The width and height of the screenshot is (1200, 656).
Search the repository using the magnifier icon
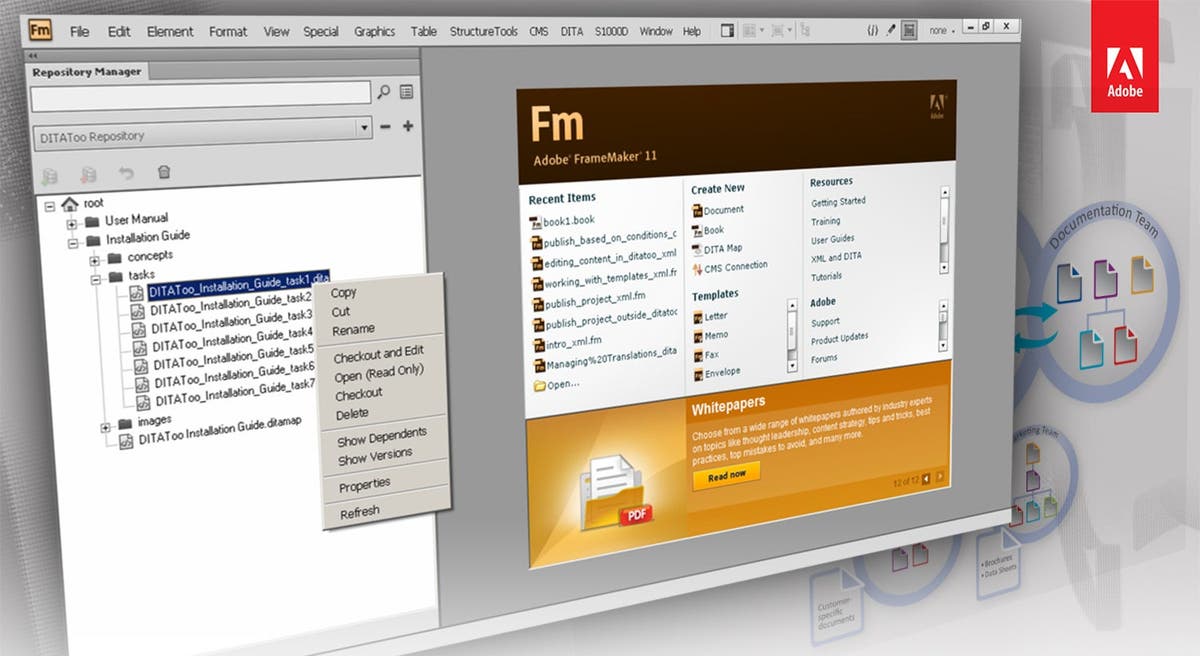[x=383, y=92]
